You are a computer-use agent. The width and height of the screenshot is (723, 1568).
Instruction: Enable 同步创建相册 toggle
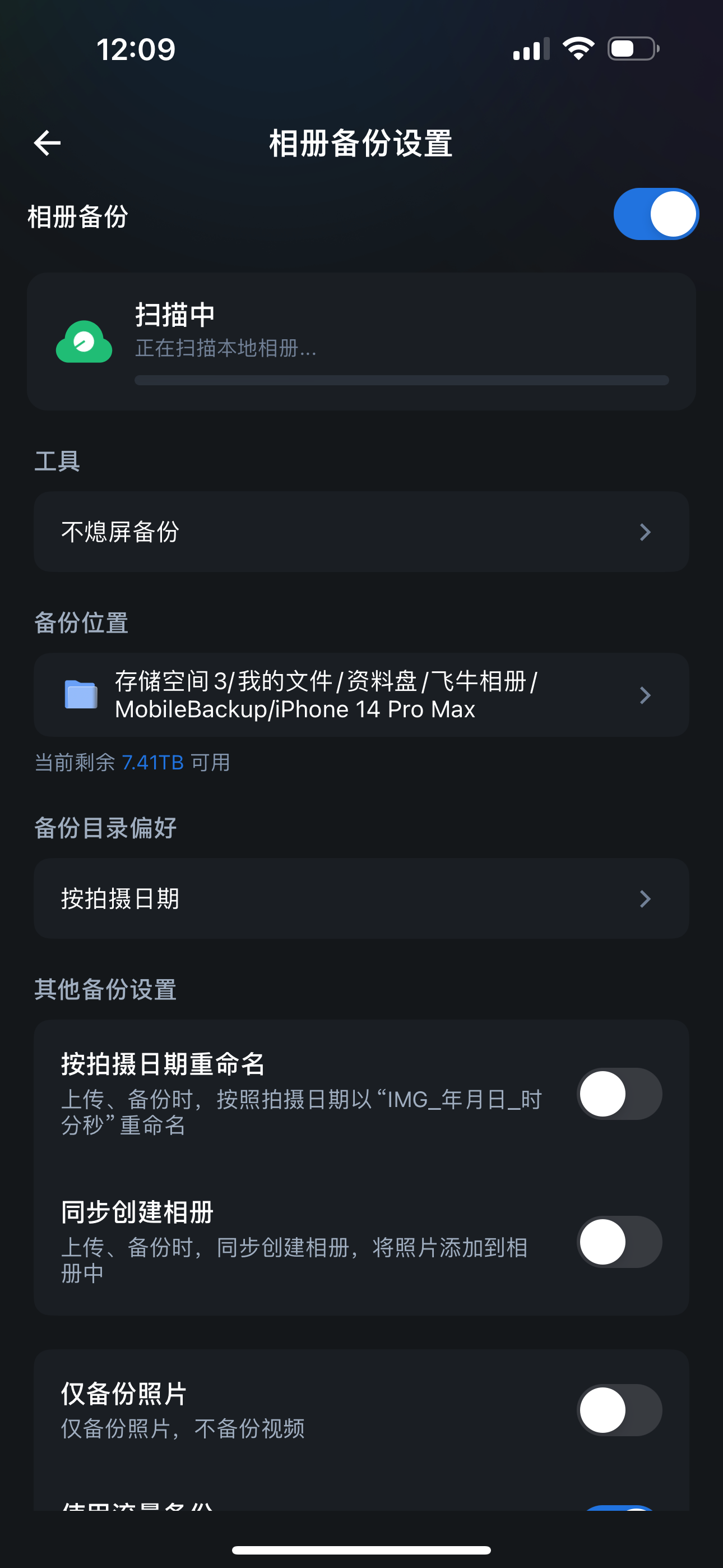point(619,1242)
